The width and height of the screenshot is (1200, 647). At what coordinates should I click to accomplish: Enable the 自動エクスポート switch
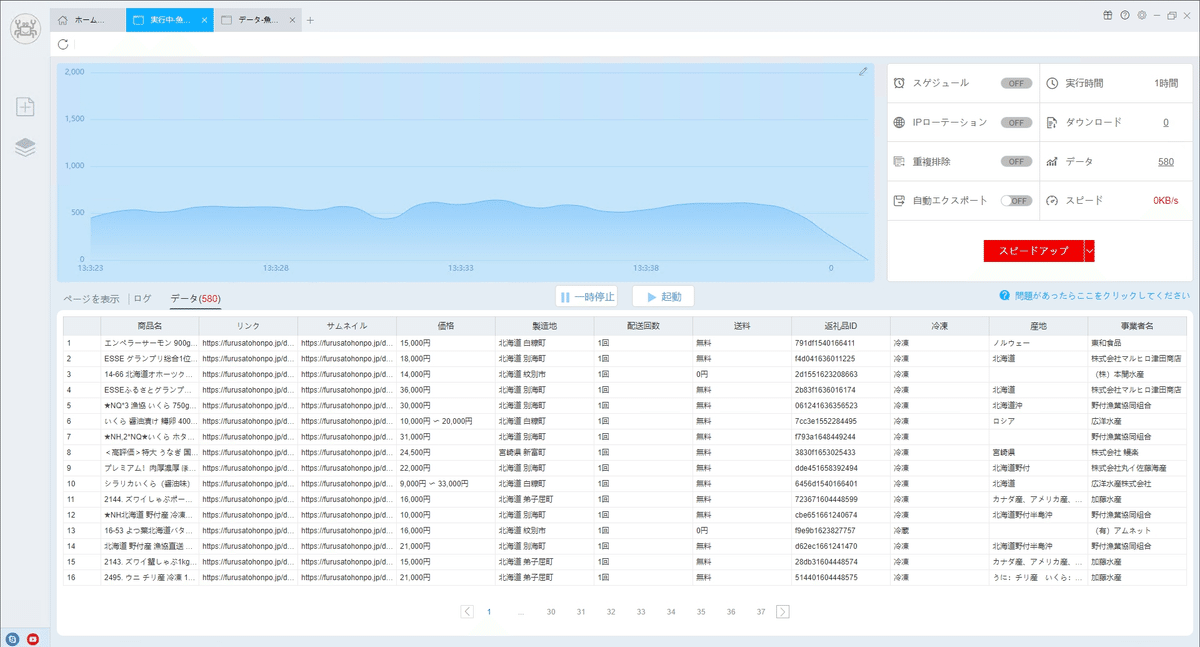[1016, 200]
